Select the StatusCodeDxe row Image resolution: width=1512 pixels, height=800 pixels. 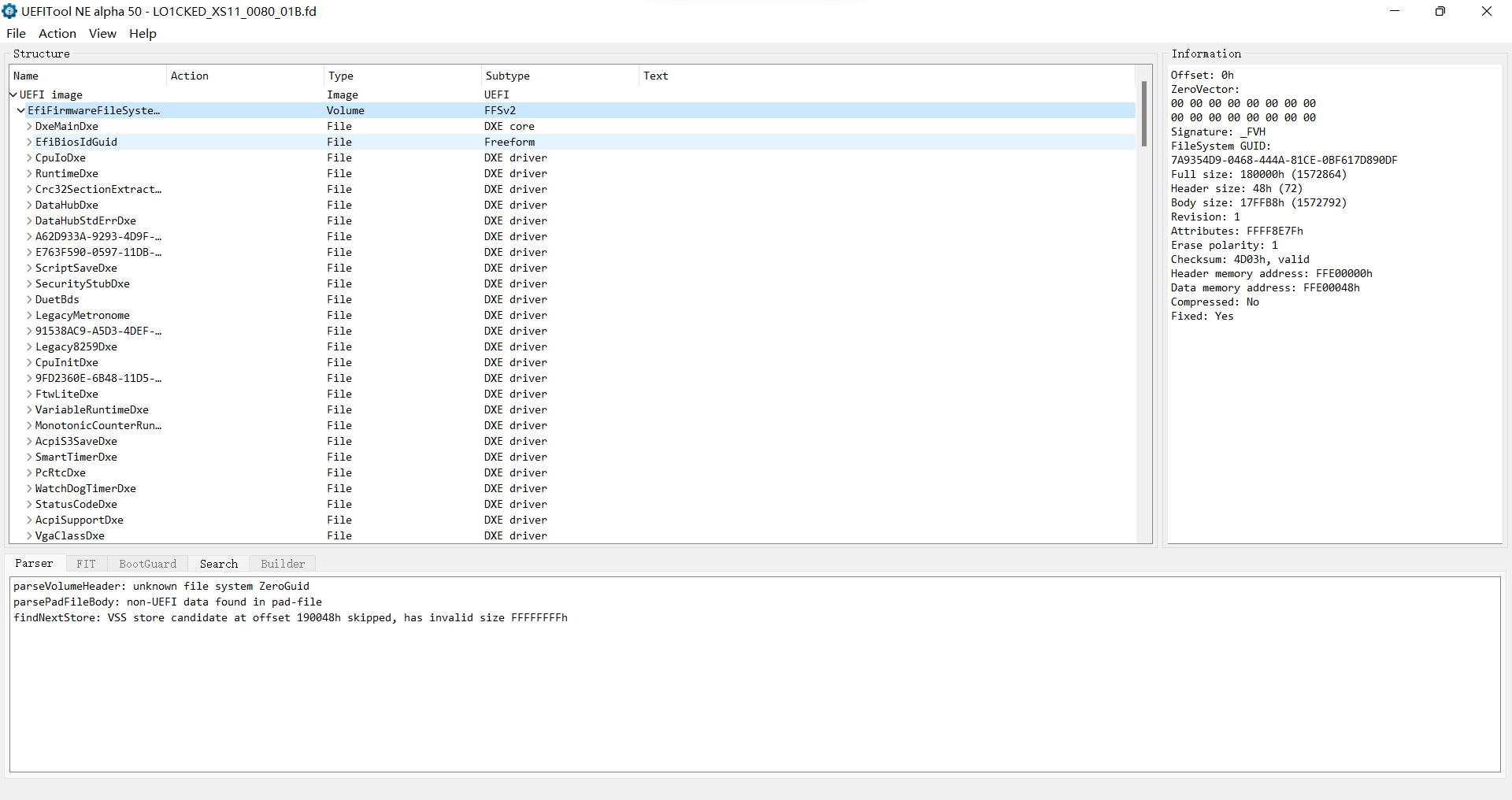573,504
